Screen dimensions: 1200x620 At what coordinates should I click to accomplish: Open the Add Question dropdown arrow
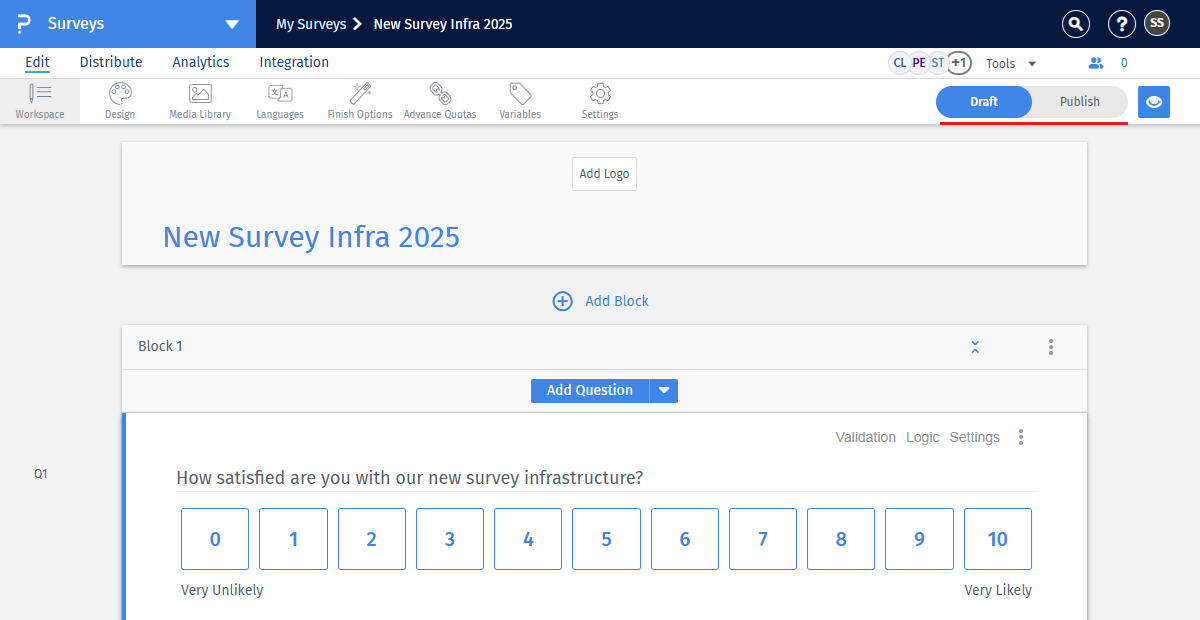pos(663,390)
